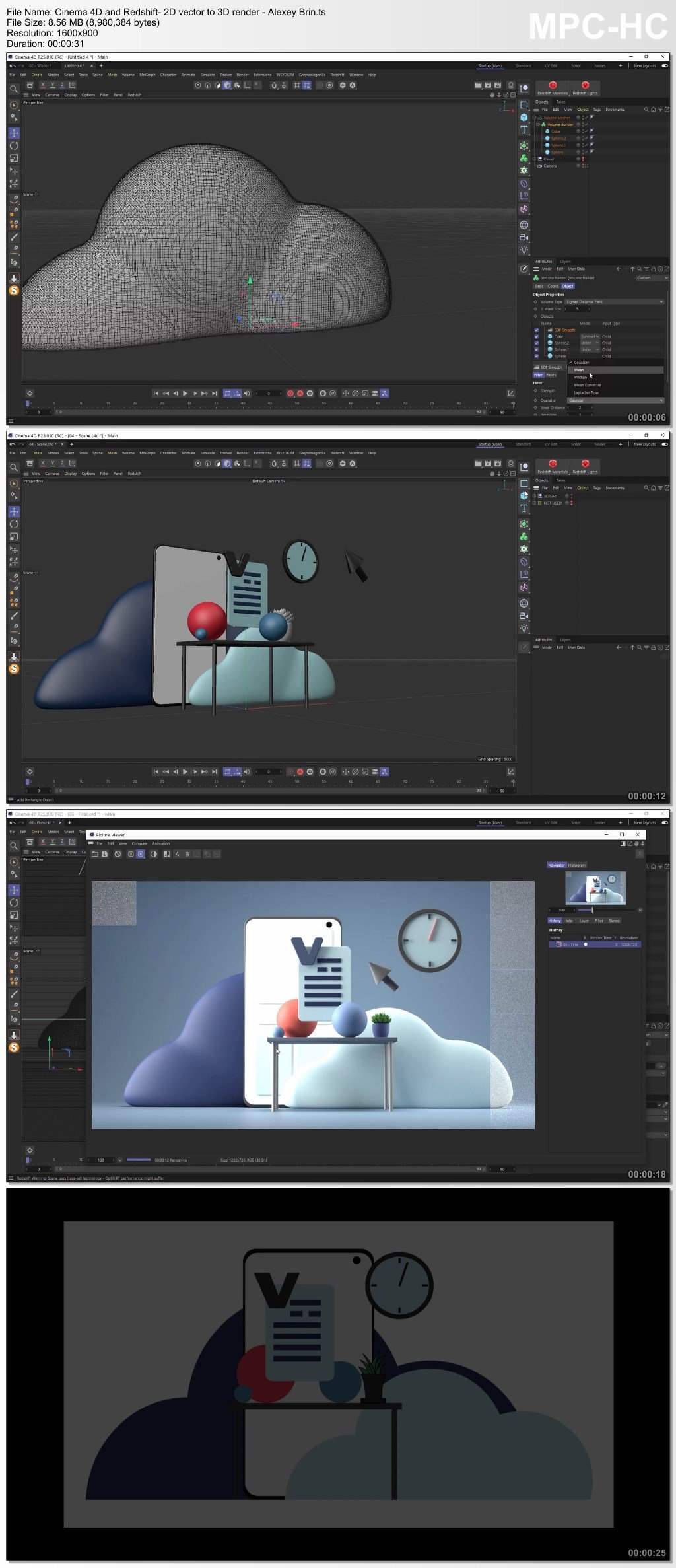The image size is (676, 1568).
Task: Open the Cube 'Subtract' mode dropdown
Action: 589,336
